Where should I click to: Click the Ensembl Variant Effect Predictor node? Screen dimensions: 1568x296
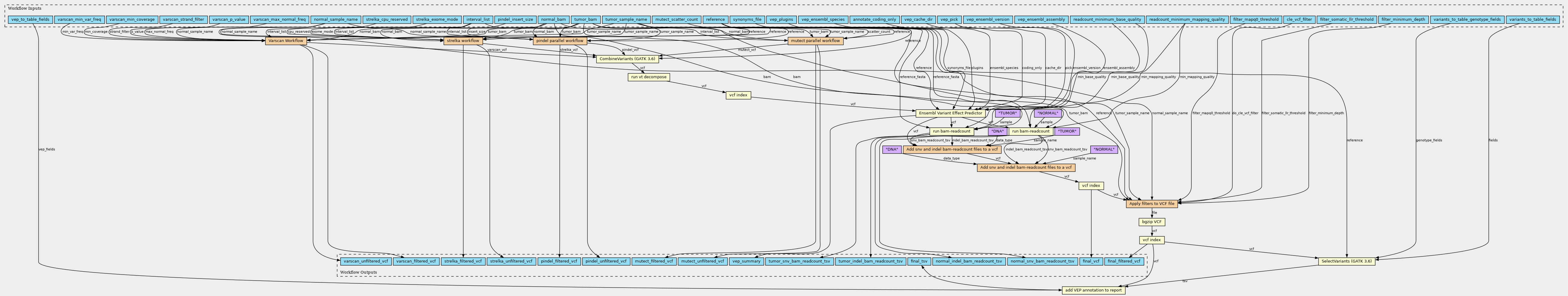pyautogui.click(x=950, y=113)
